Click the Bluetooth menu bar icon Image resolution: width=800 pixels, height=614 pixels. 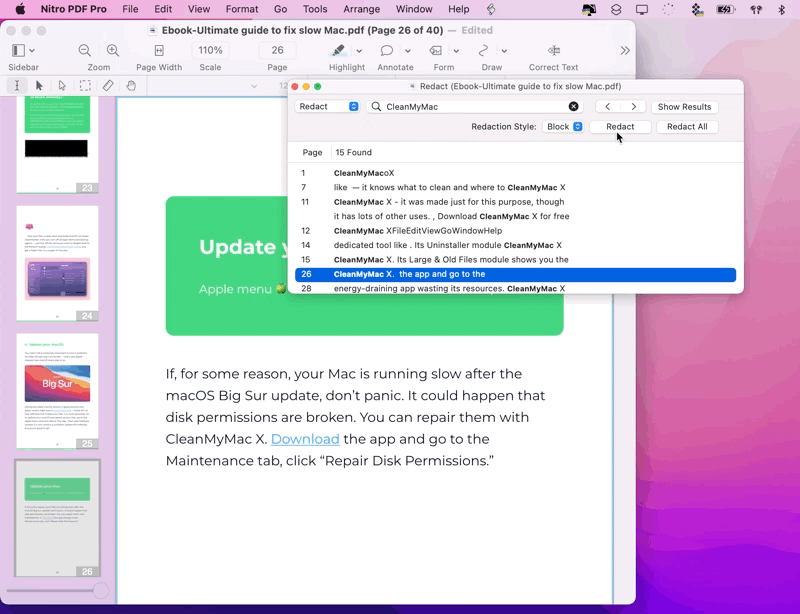coord(781,9)
